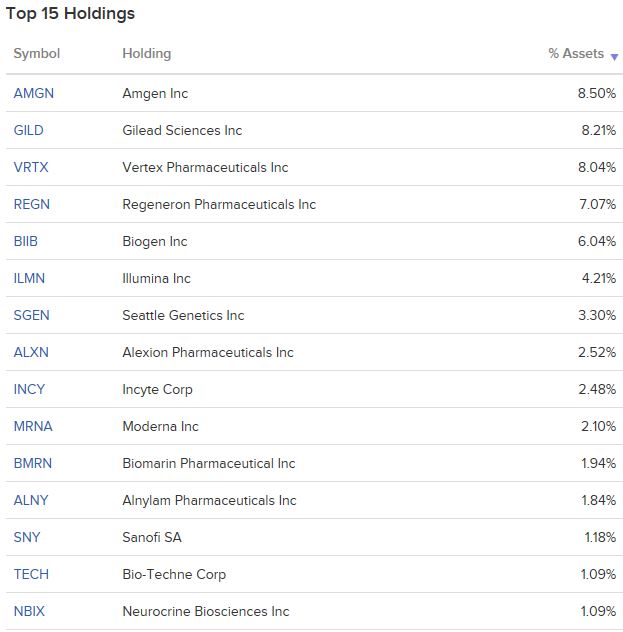The width and height of the screenshot is (623, 632).
Task: Sort by the % Assets column header
Action: 575,54
